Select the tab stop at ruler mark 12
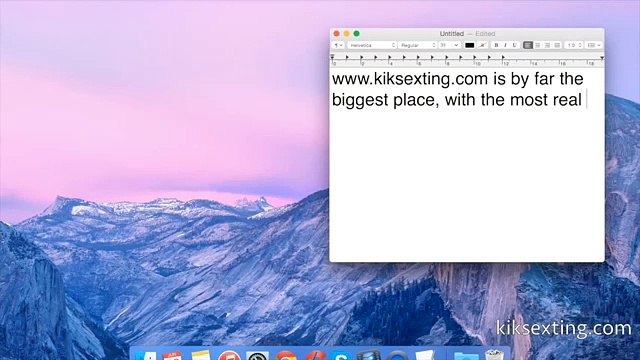640x360 pixels. [503, 58]
